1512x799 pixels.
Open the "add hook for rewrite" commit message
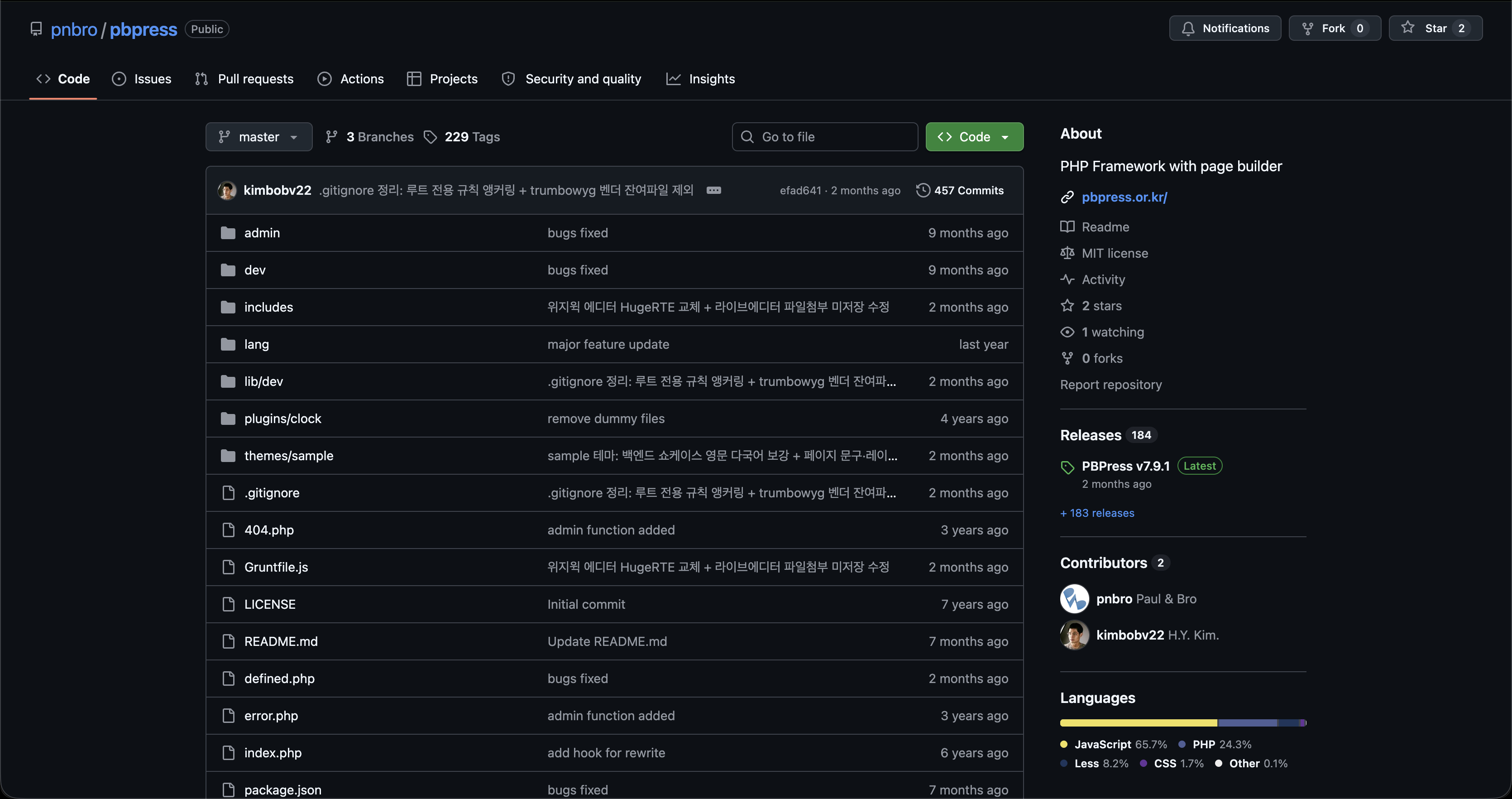[606, 753]
